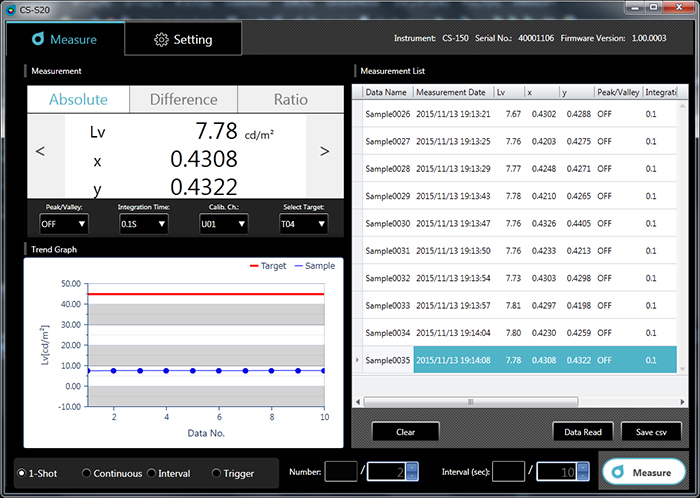Open the Peak/Valley dropdown
Screen dimensions: 700x498
pos(63,224)
